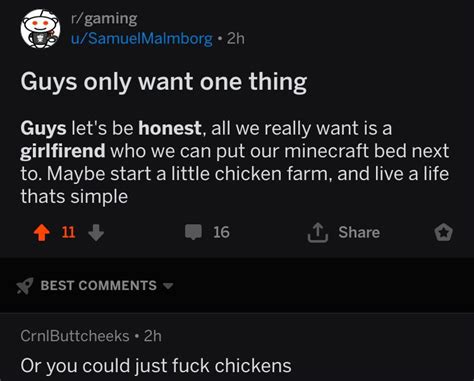This screenshot has width=474, height=381.
Task: Click the rocket icon beside Best Comments
Action: pyautogui.click(x=25, y=286)
